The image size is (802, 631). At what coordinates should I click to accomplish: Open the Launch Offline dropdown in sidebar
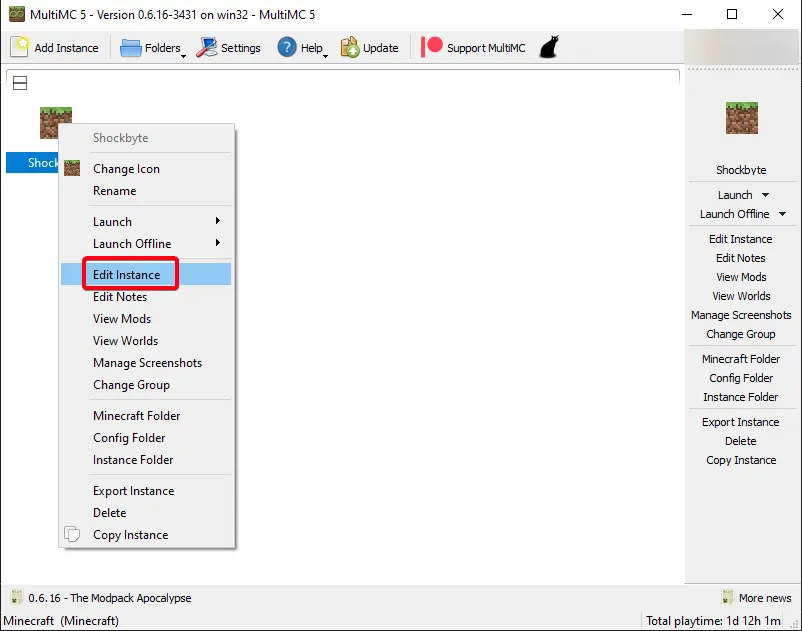(x=782, y=213)
